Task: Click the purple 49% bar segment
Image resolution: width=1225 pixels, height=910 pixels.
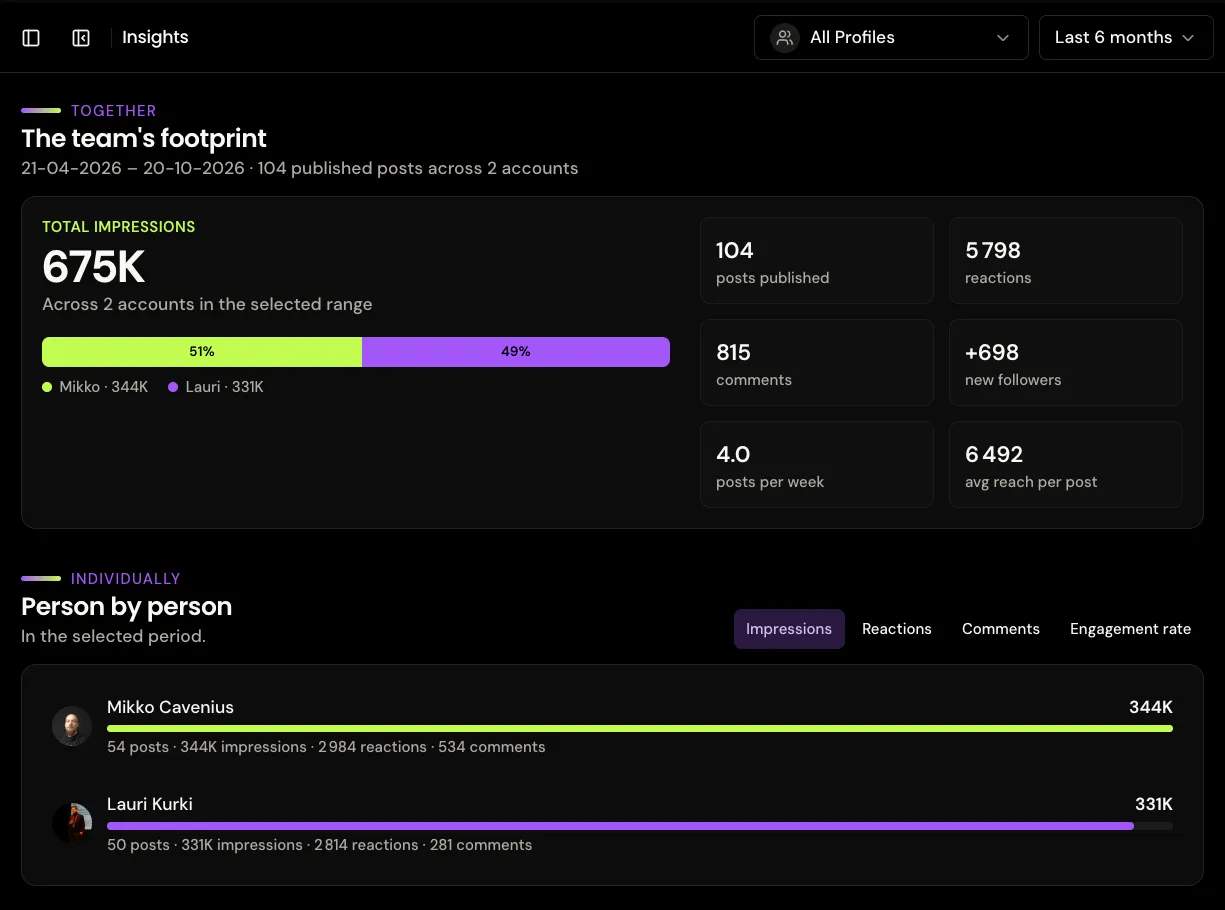Action: click(516, 352)
